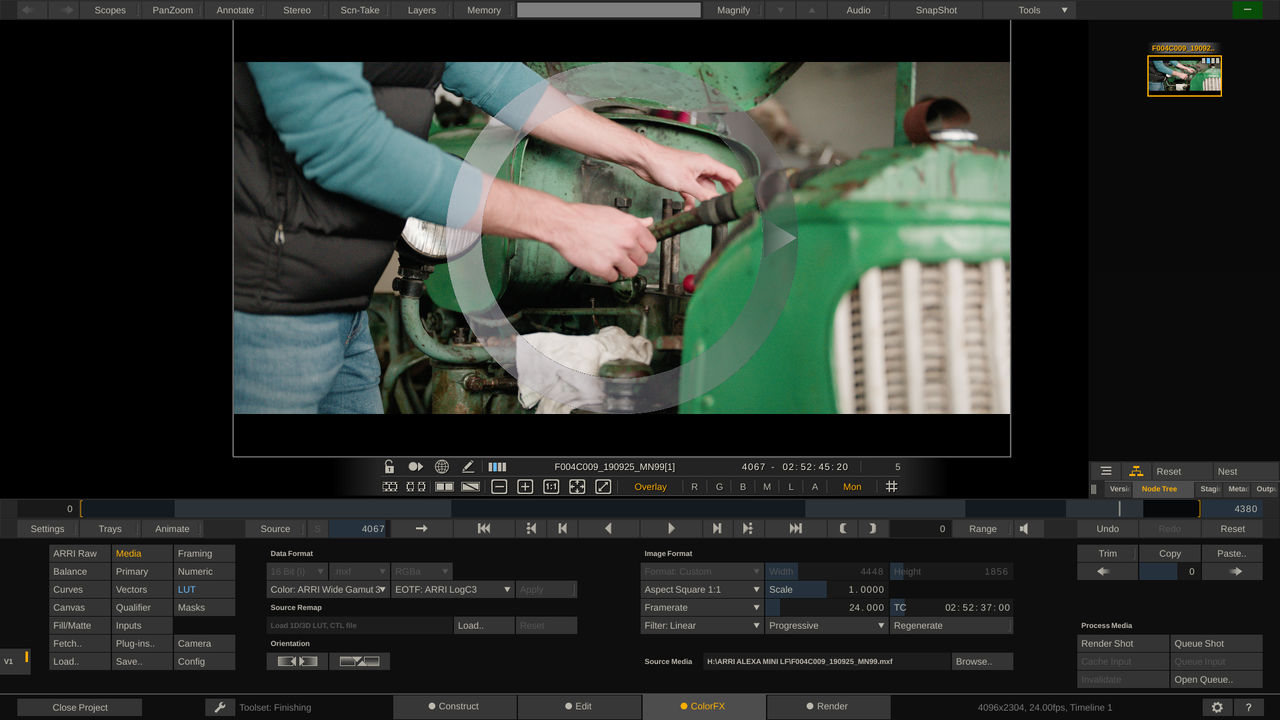Click the fullscreen expand icon
1280x720 pixels.
(603, 487)
